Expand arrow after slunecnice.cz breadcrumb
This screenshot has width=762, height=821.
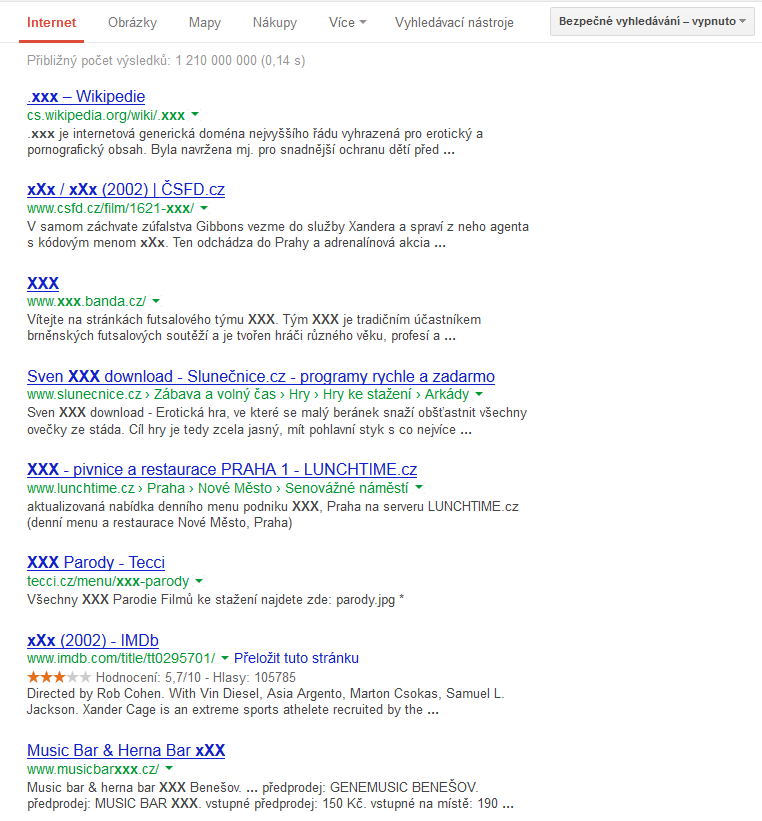click(x=478, y=395)
